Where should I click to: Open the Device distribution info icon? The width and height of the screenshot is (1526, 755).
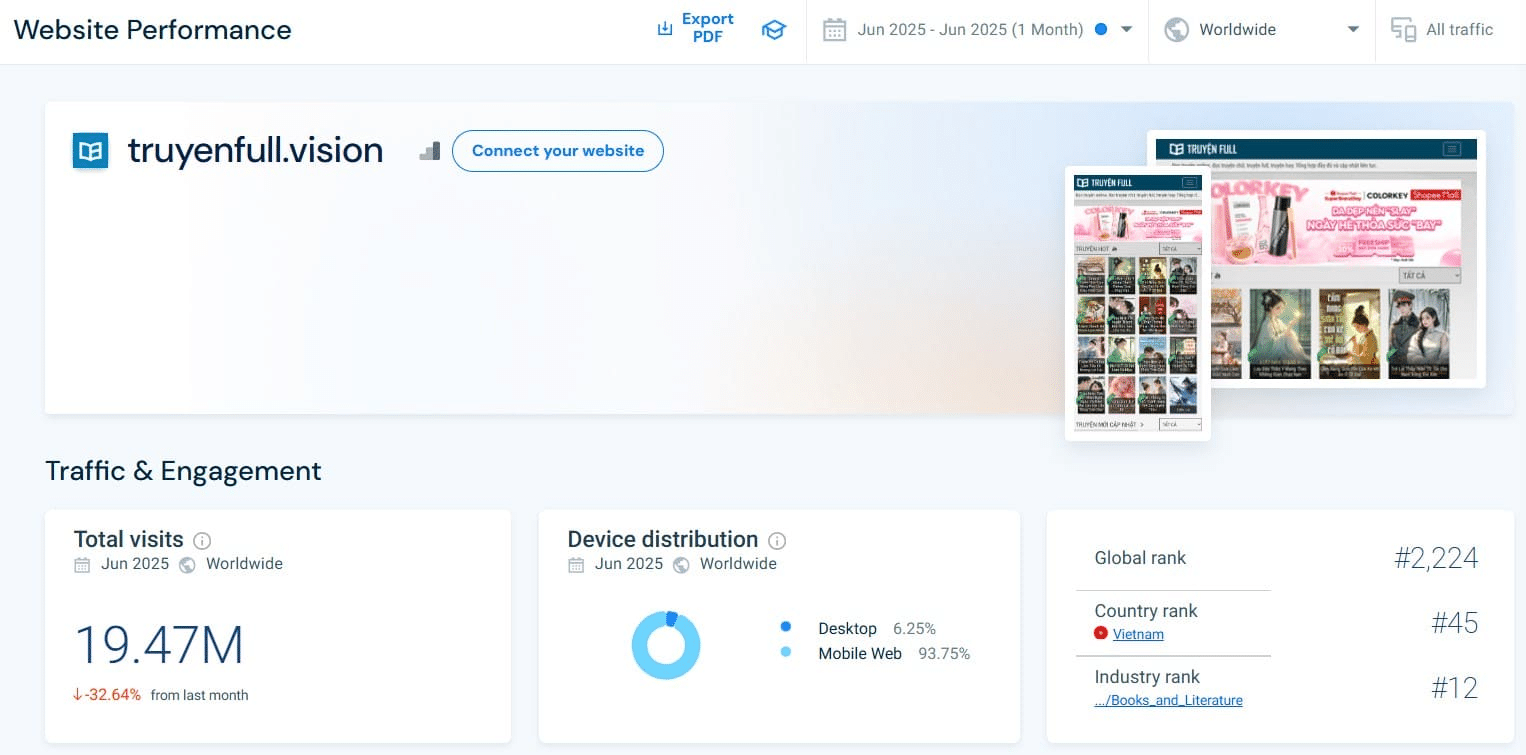pos(777,541)
